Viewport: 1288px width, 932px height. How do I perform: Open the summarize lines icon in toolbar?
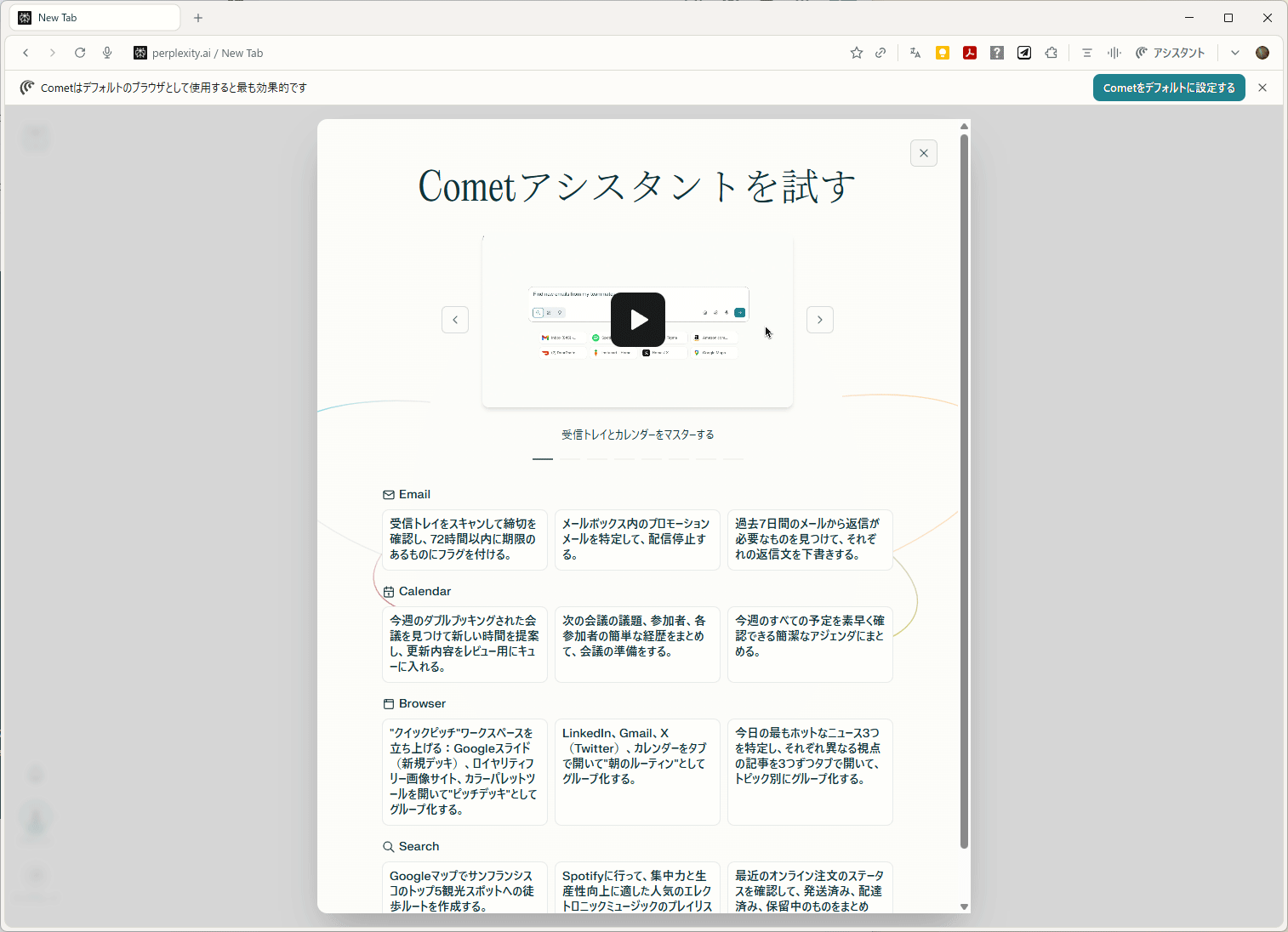pyautogui.click(x=1087, y=53)
